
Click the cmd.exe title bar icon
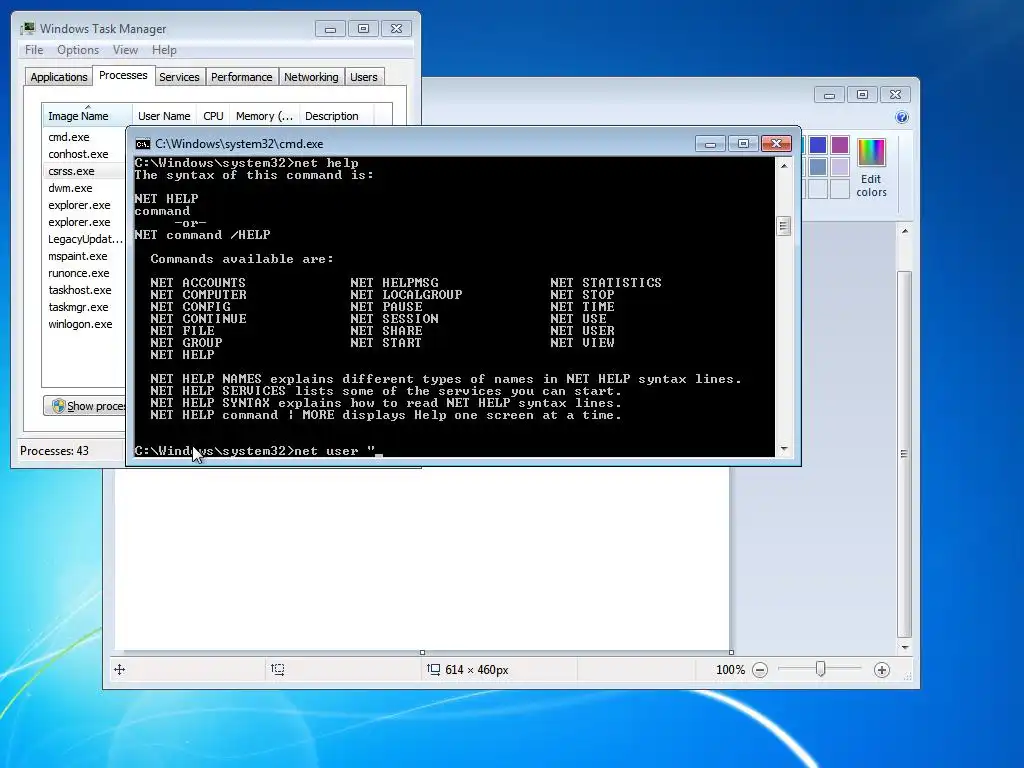pyautogui.click(x=142, y=144)
